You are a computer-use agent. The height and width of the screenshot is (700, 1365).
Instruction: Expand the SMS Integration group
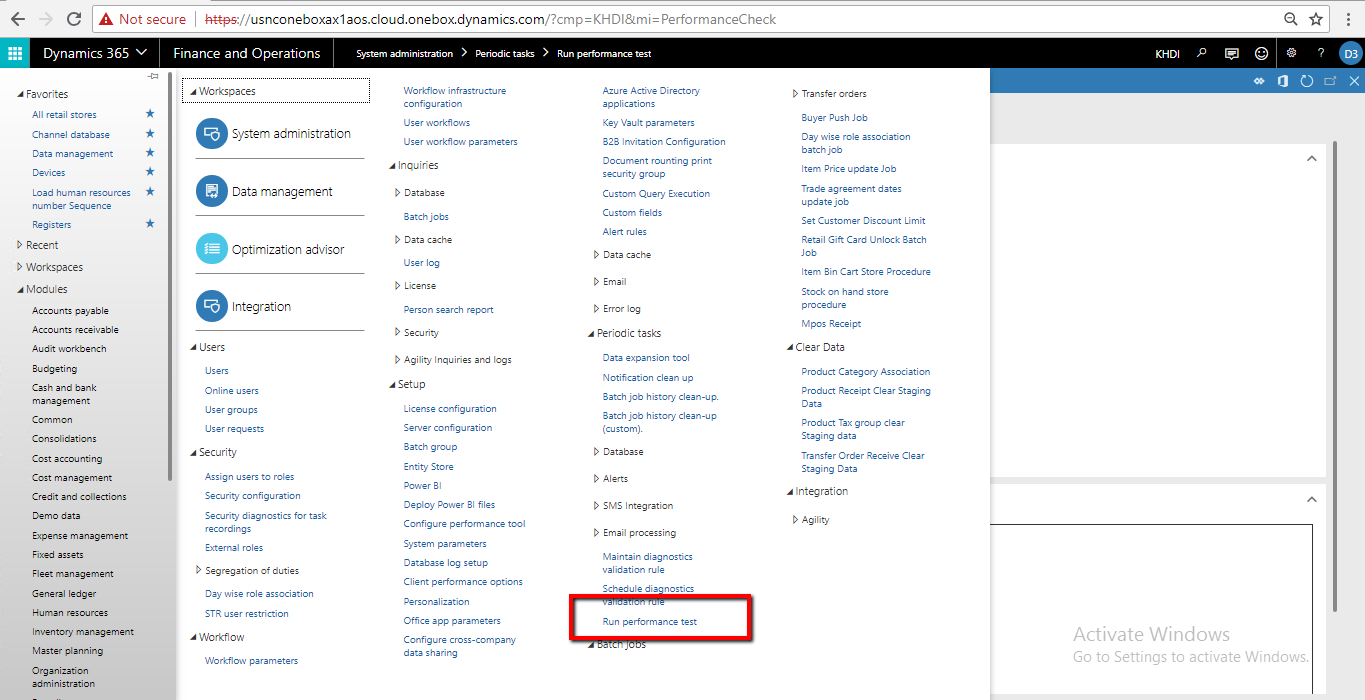pyautogui.click(x=596, y=506)
